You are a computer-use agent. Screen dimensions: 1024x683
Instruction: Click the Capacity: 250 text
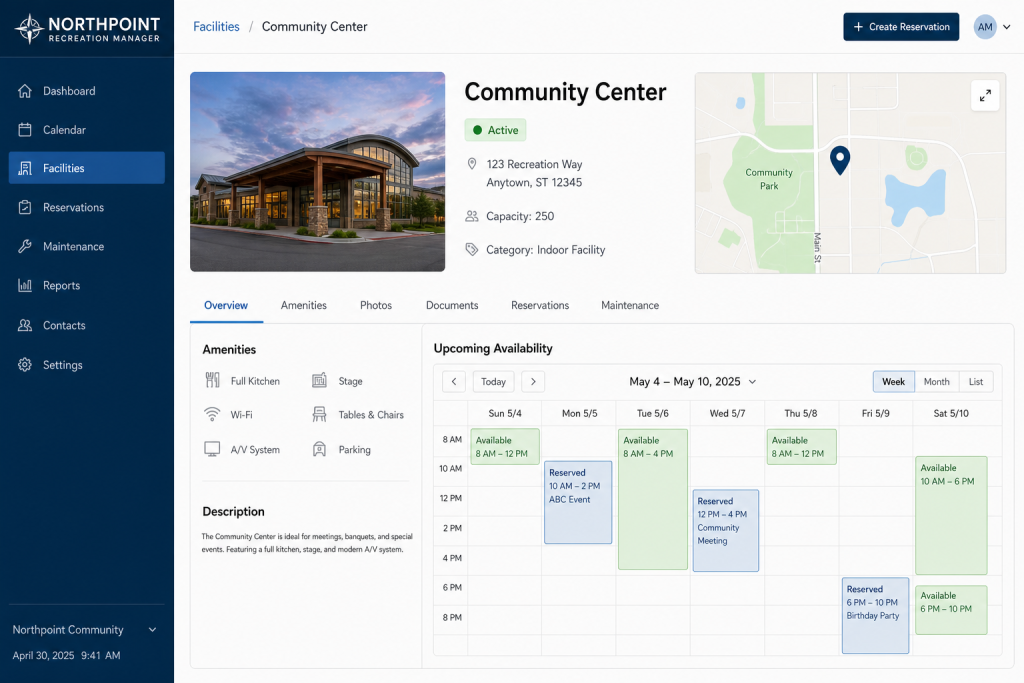tap(520, 216)
